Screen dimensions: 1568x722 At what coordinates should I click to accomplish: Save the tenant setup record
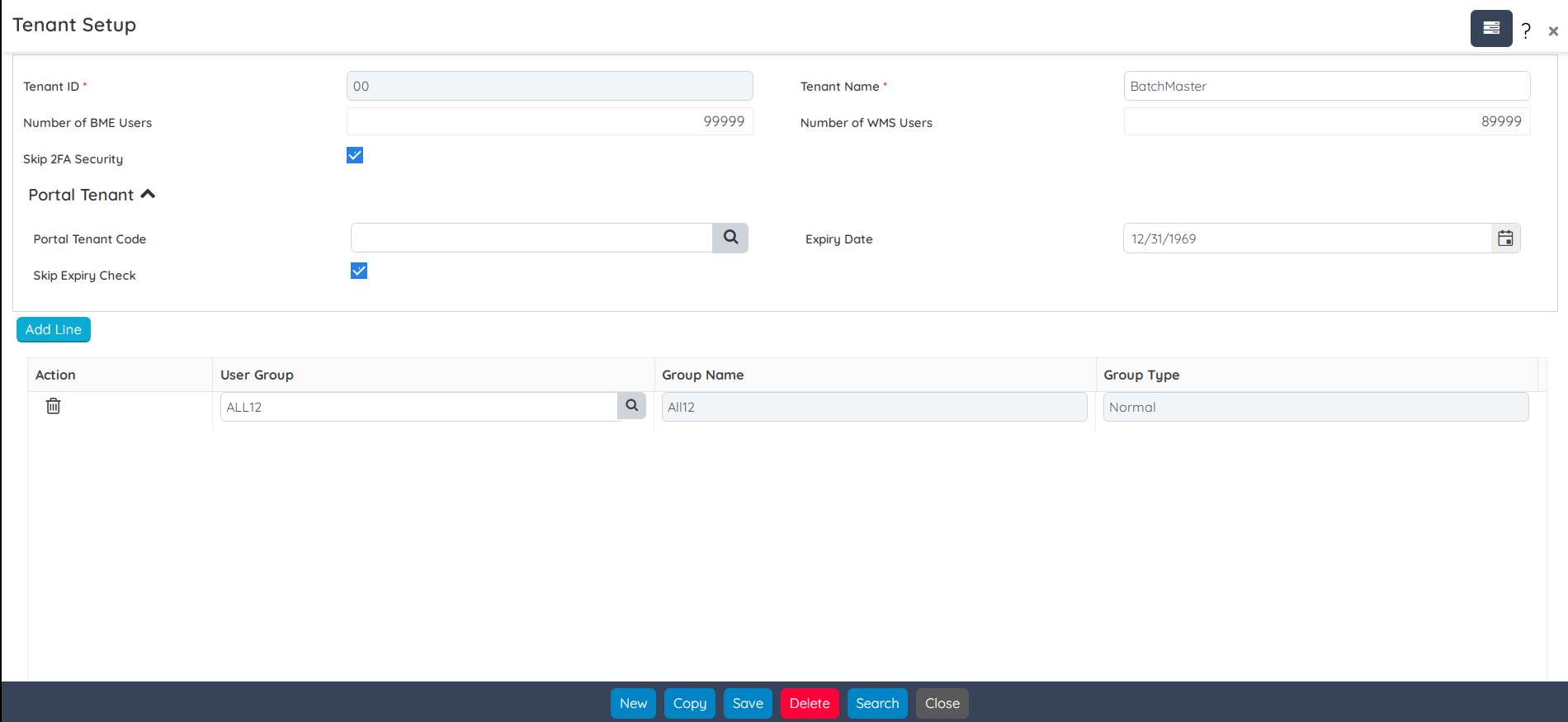point(748,703)
